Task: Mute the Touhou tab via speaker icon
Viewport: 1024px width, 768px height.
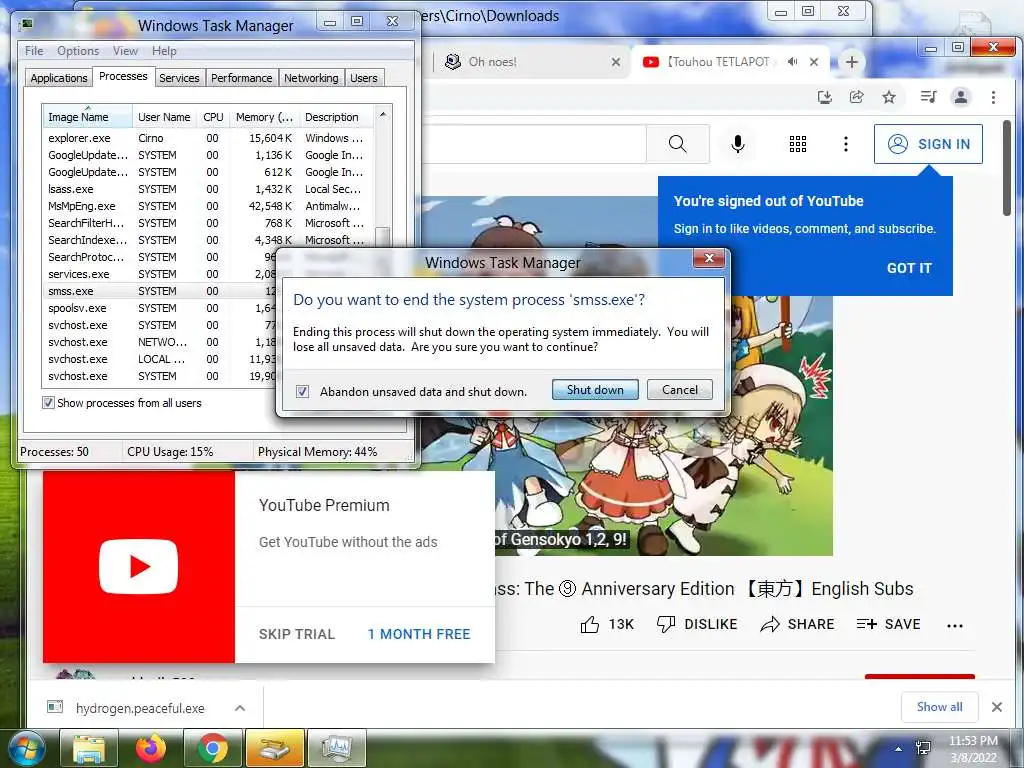Action: [x=793, y=62]
